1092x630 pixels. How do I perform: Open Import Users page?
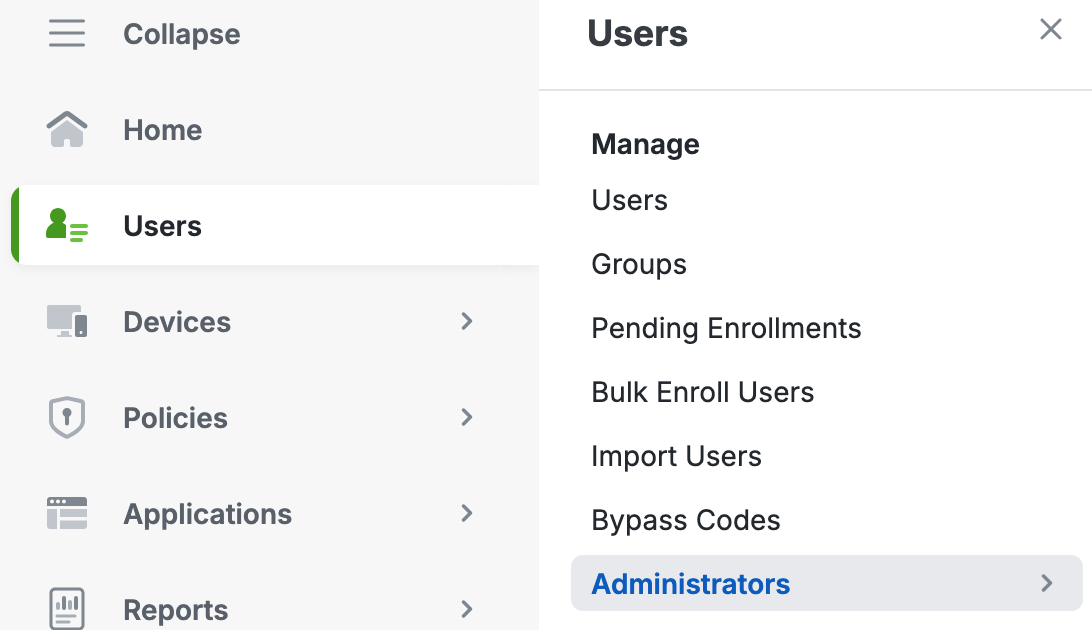coord(676,457)
